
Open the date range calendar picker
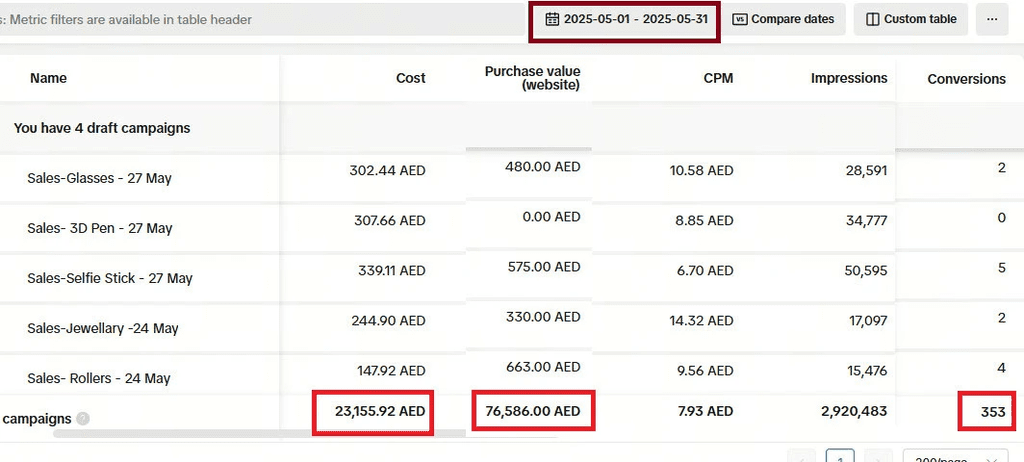pyautogui.click(x=624, y=19)
